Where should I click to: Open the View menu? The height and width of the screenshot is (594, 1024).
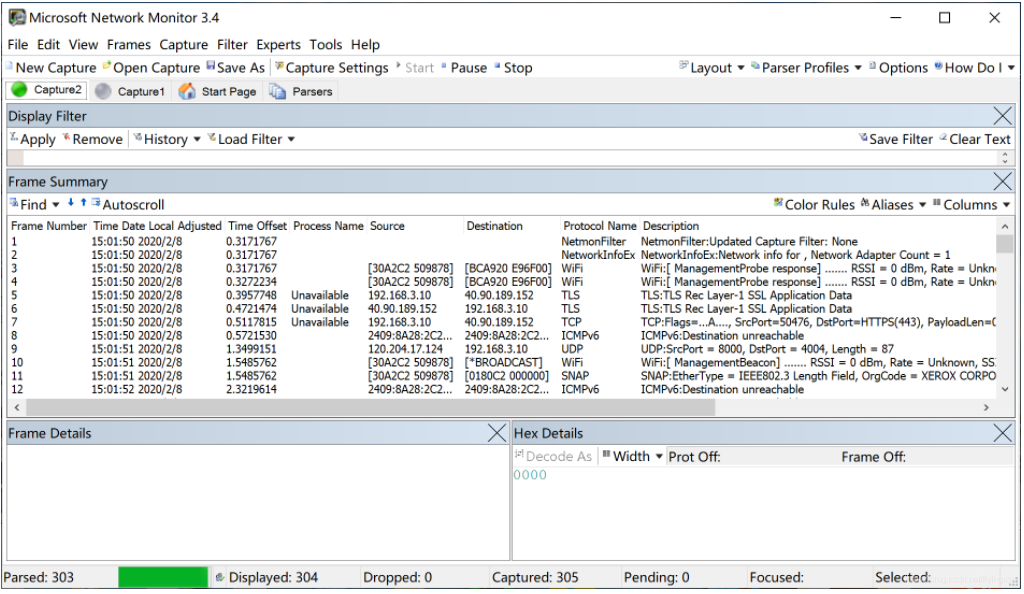point(83,45)
